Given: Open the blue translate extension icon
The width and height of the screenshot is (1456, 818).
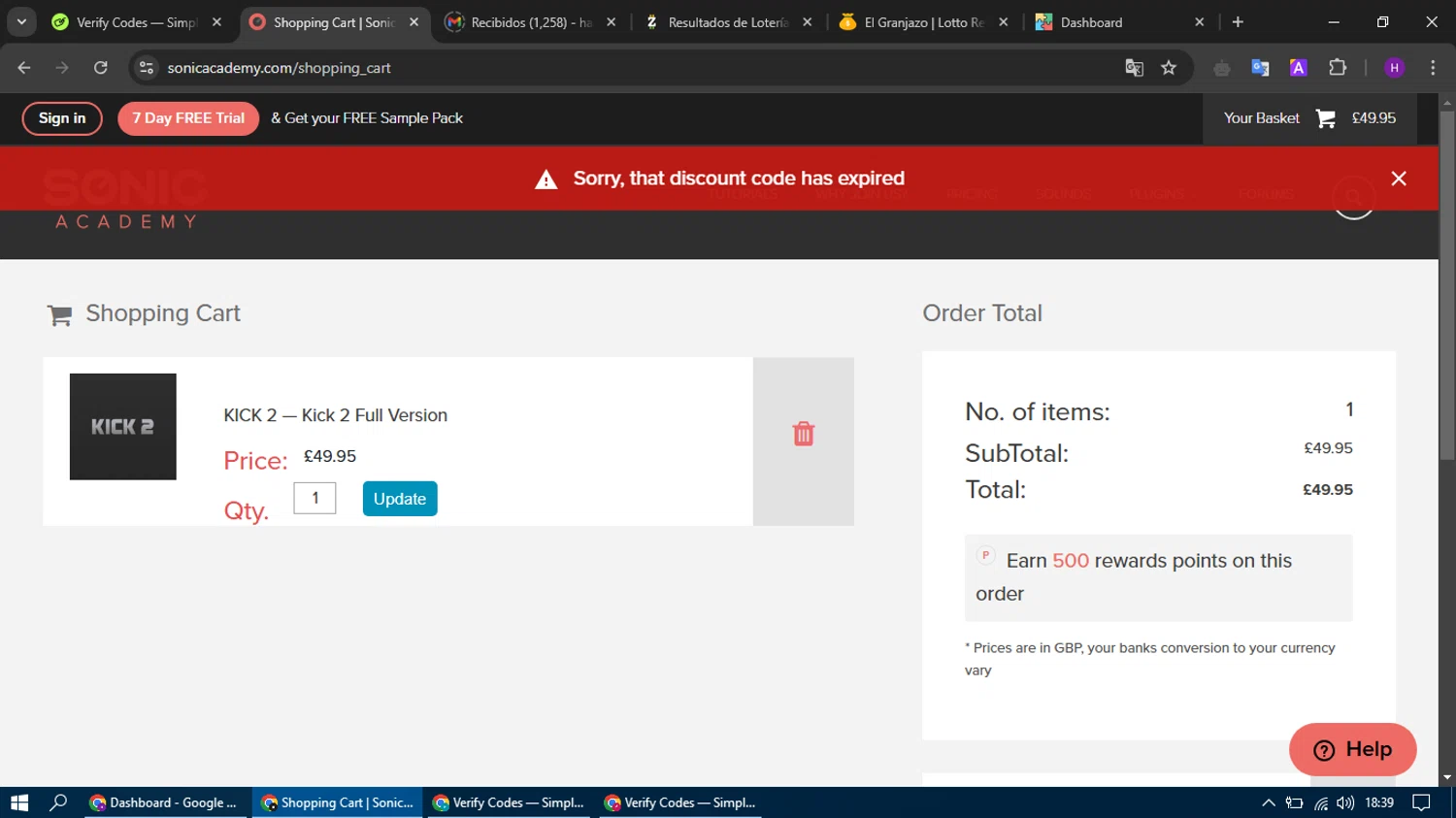Looking at the screenshot, I should [1260, 68].
